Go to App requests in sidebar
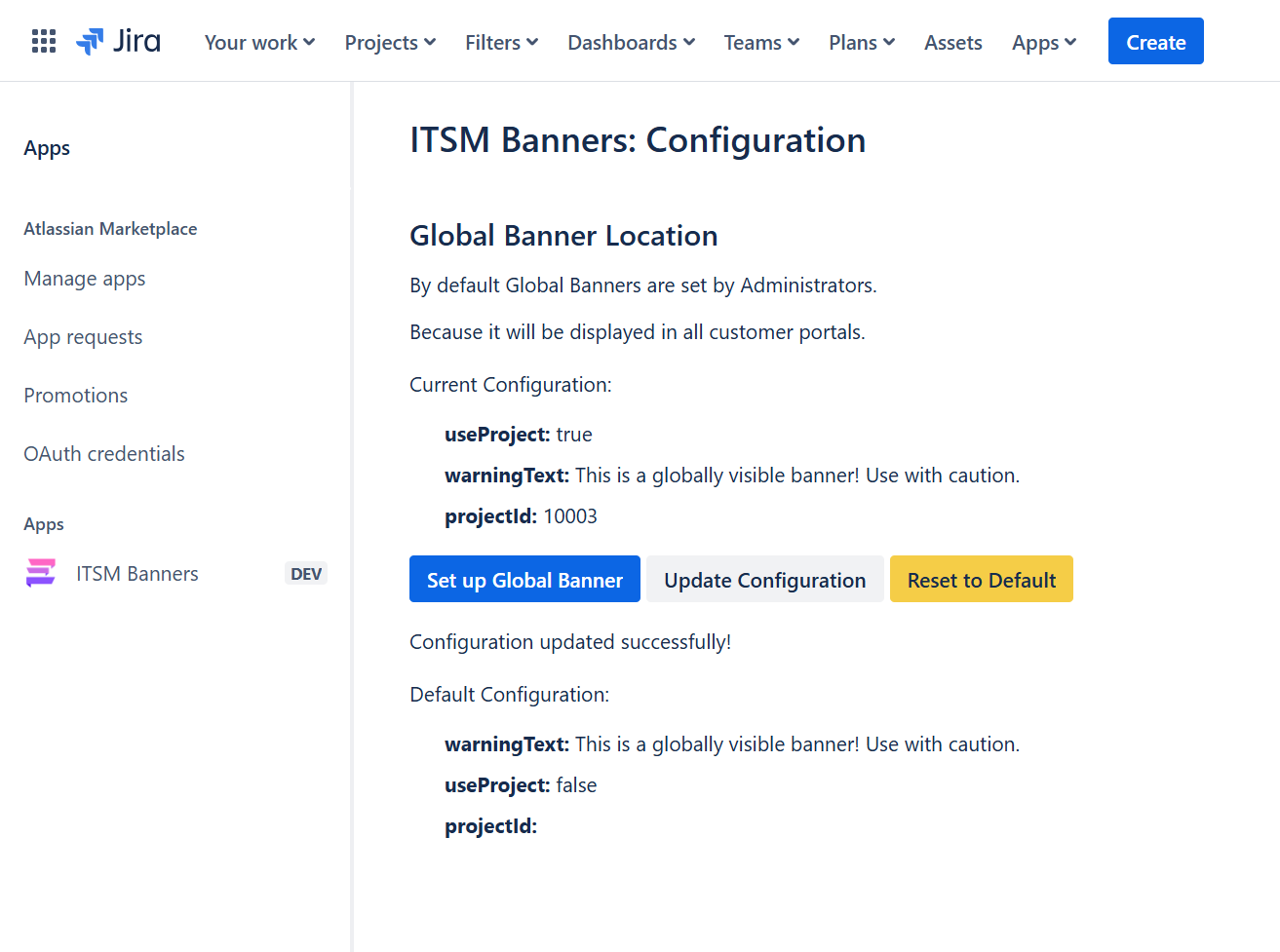Image resolution: width=1280 pixels, height=952 pixels. pyautogui.click(x=83, y=337)
